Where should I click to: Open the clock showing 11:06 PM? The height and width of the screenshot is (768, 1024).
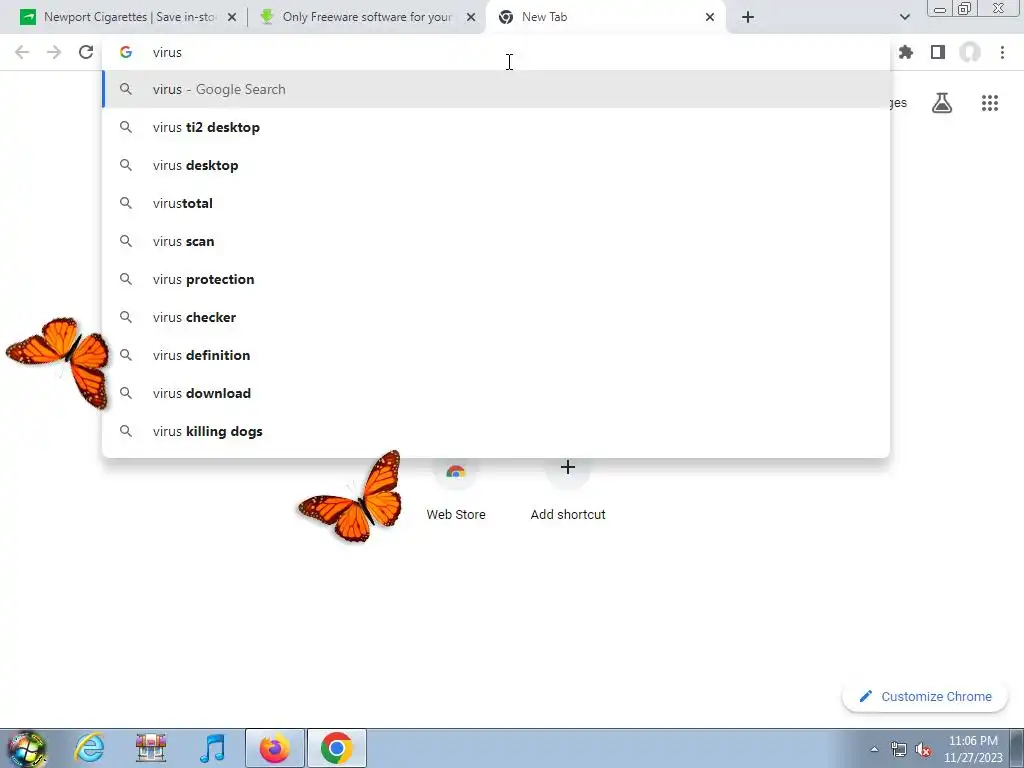[x=973, y=749]
